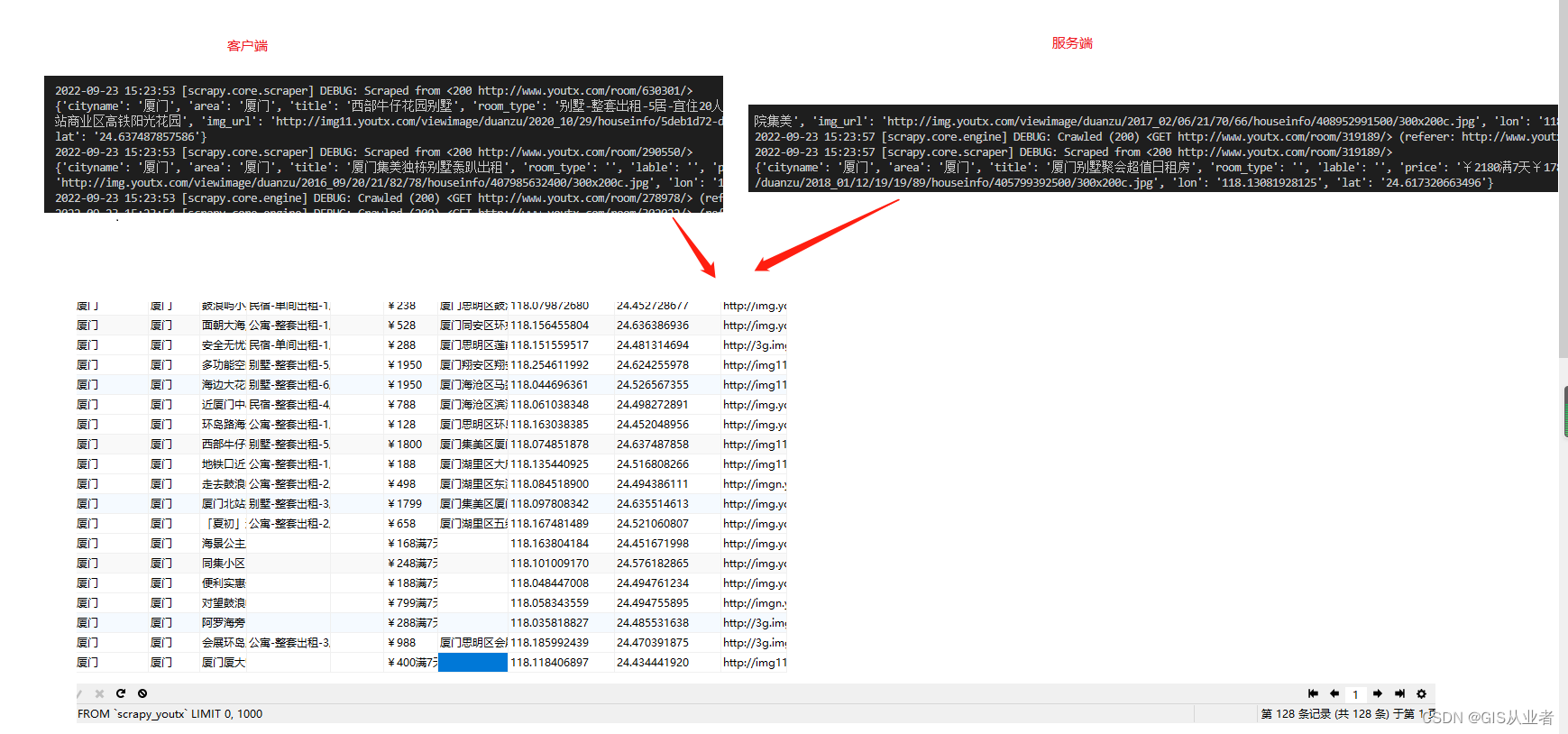This screenshot has height=734, width=1568.
Task: Click room/630301 URL in client terminal log
Action: click(x=582, y=91)
